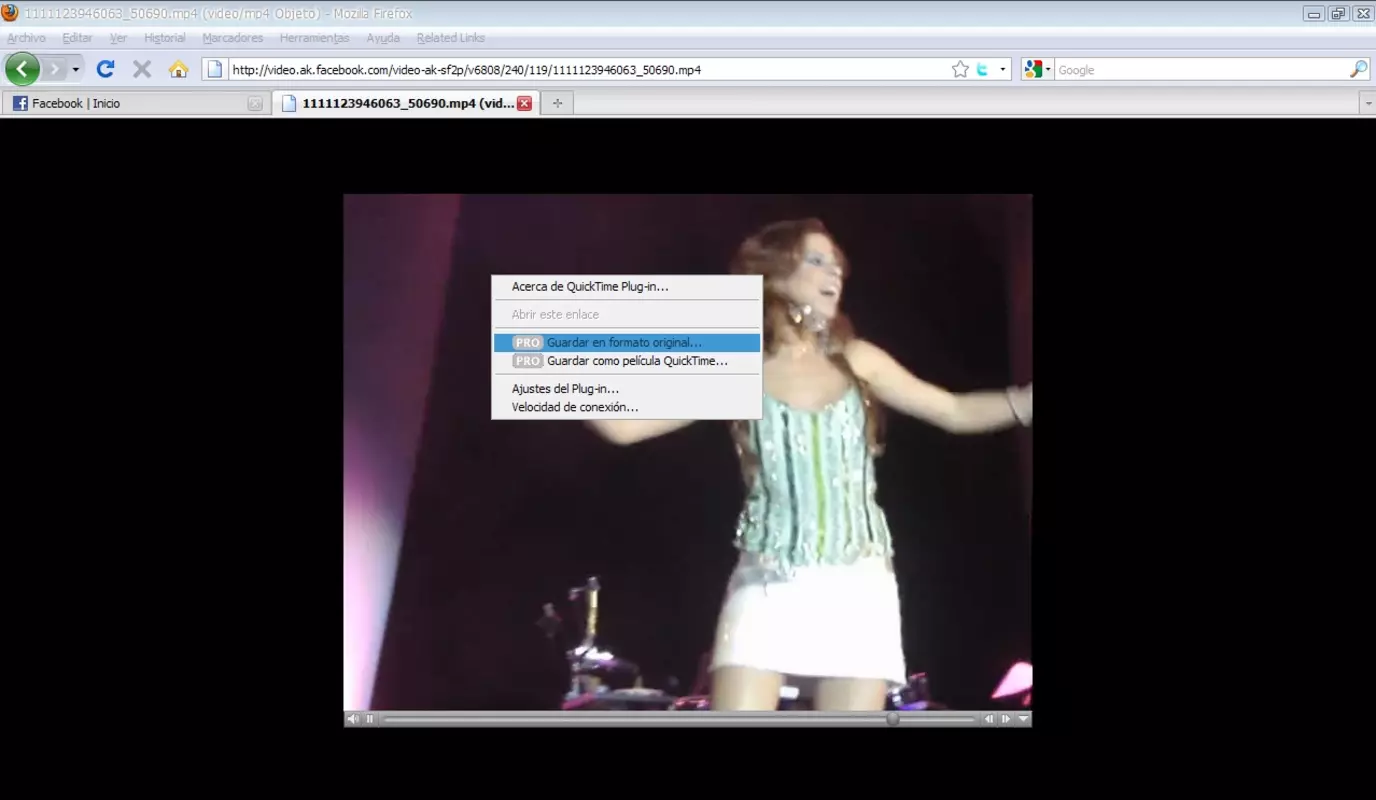The image size is (1376, 800).
Task: Open the Google search engine selector
Action: click(1037, 69)
